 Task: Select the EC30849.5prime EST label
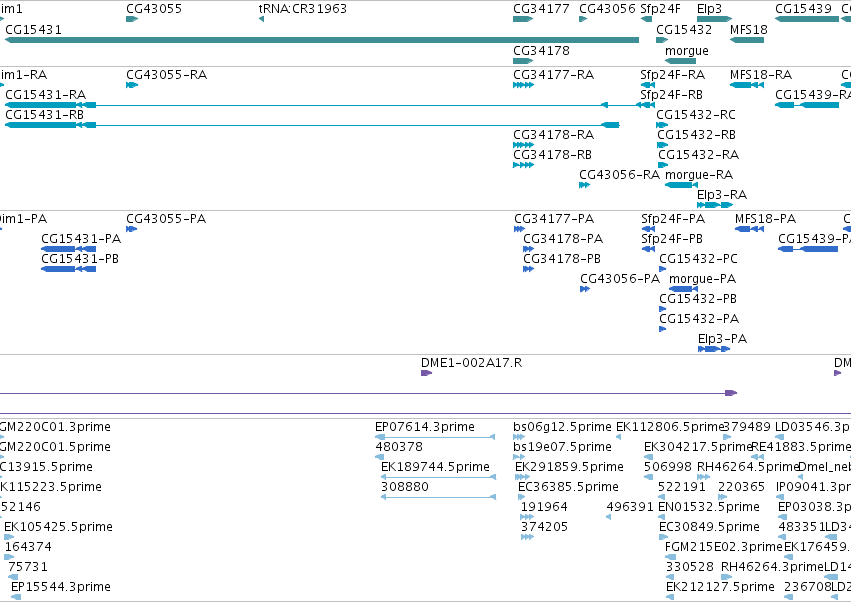click(709, 527)
